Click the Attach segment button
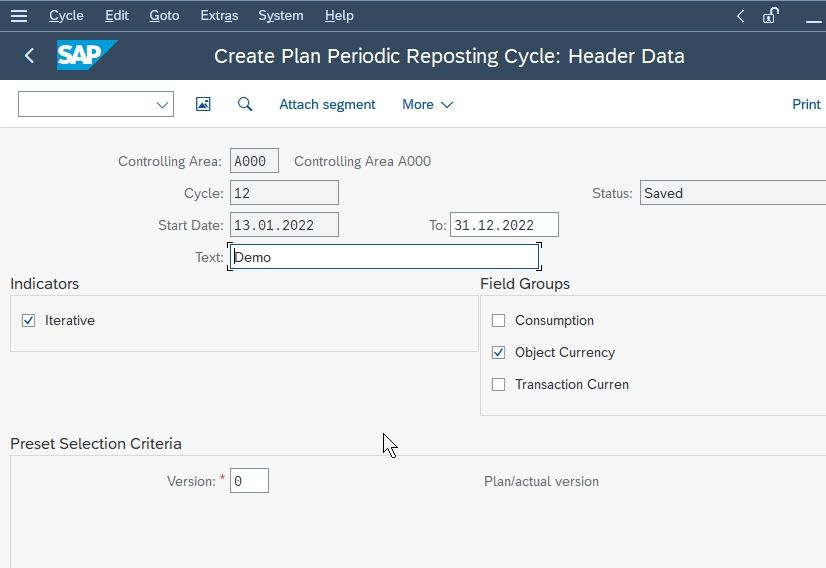The width and height of the screenshot is (826, 568). pos(327,104)
